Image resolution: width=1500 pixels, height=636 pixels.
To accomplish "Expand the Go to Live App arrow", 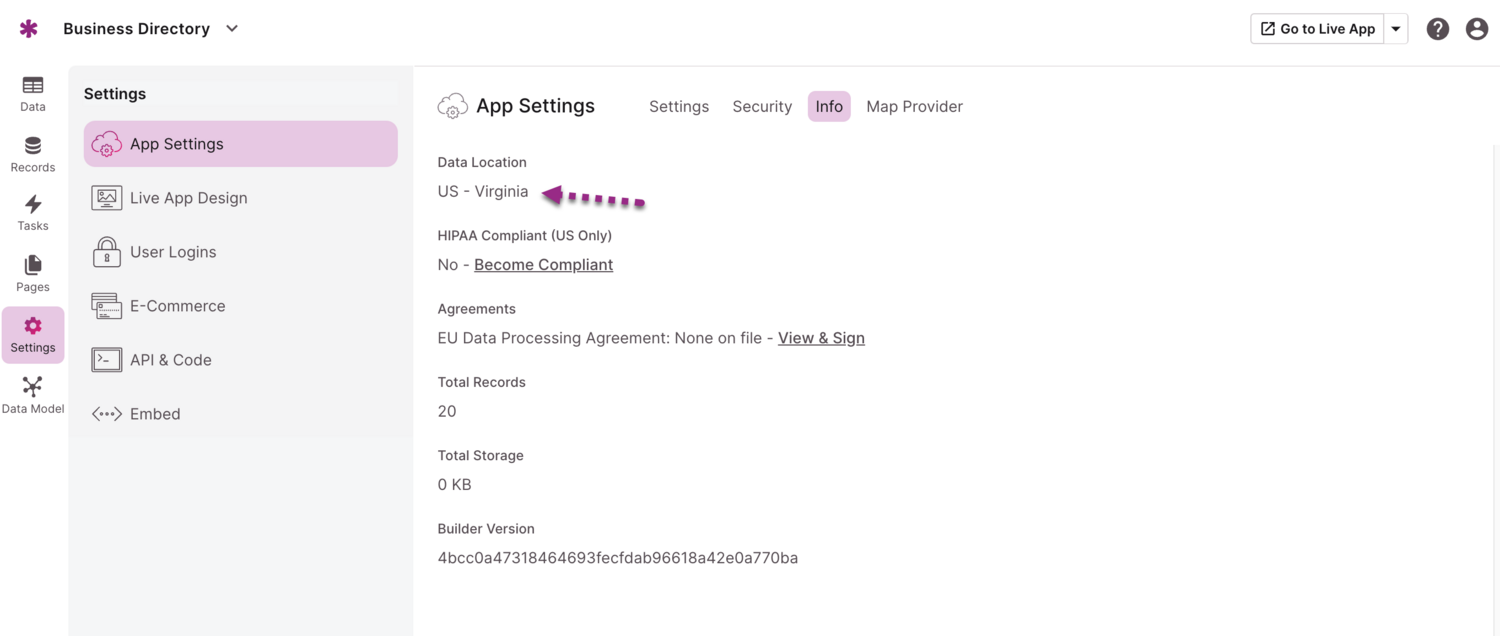I will (1396, 29).
